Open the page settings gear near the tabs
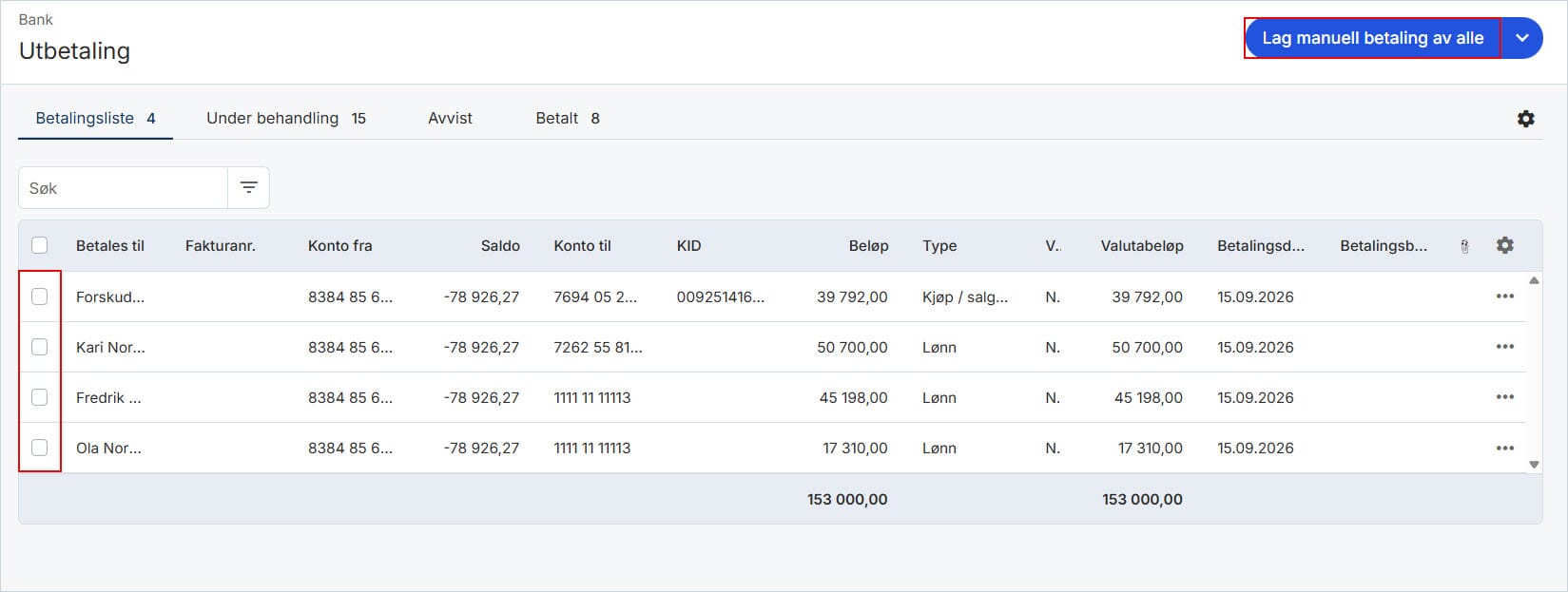Screen dimensions: 1568x592 point(1525,119)
